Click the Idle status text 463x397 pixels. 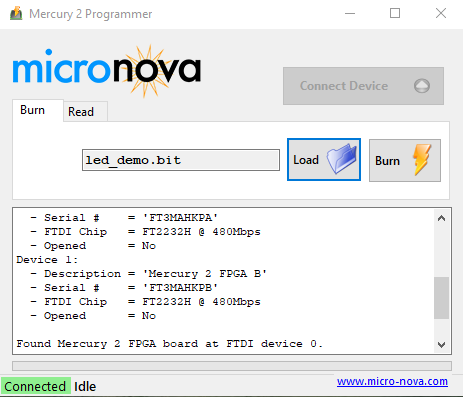[x=85, y=387]
